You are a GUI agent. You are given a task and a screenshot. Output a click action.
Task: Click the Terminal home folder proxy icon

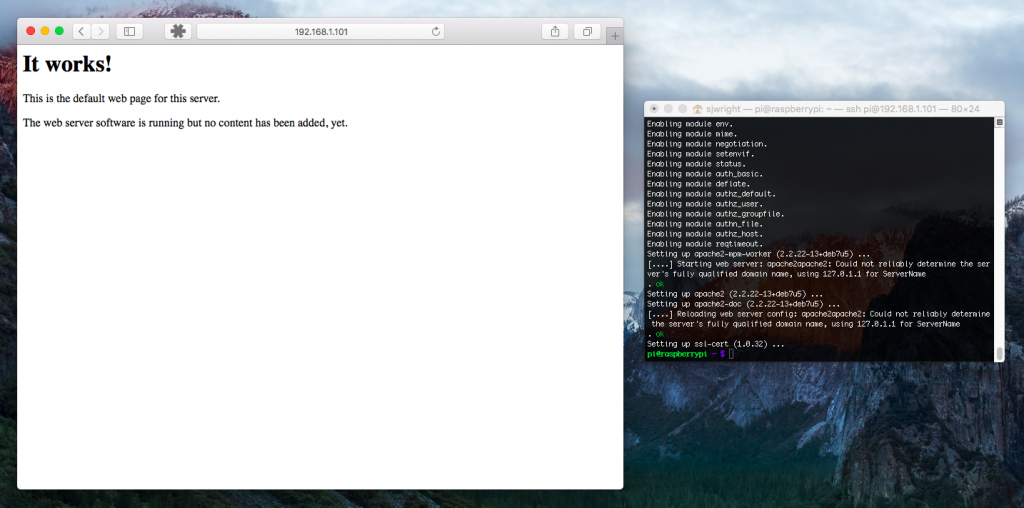pos(697,109)
